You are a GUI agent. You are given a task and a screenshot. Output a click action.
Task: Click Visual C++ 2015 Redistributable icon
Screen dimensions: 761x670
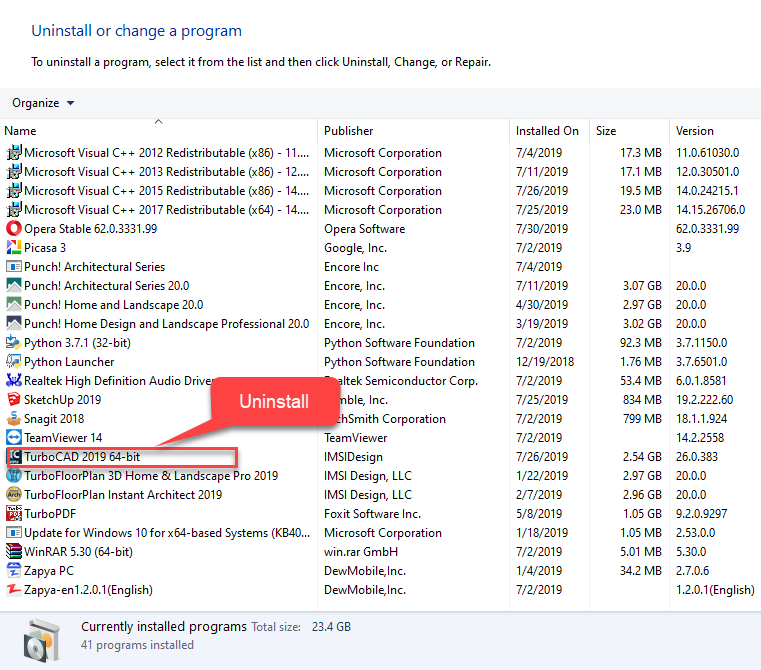[14, 190]
